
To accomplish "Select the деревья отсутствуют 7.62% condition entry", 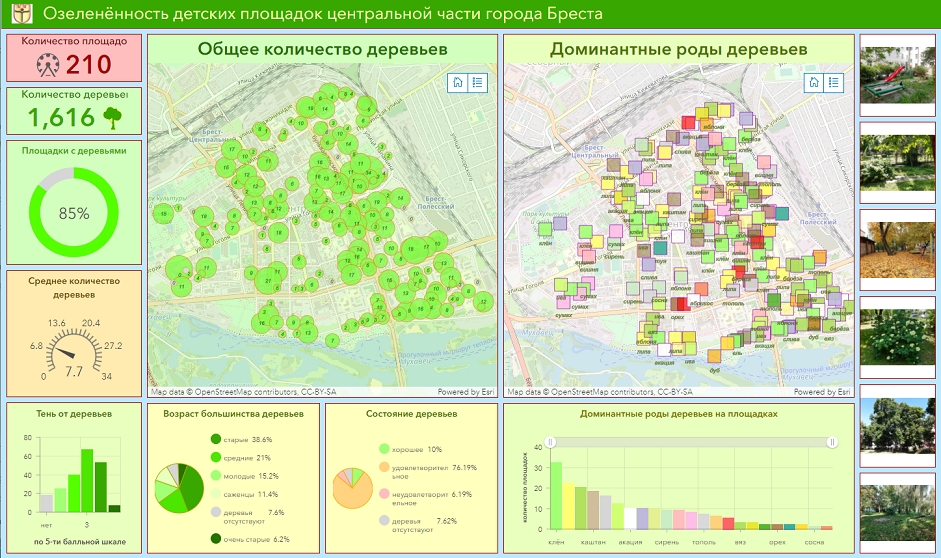I will click(x=419, y=525).
